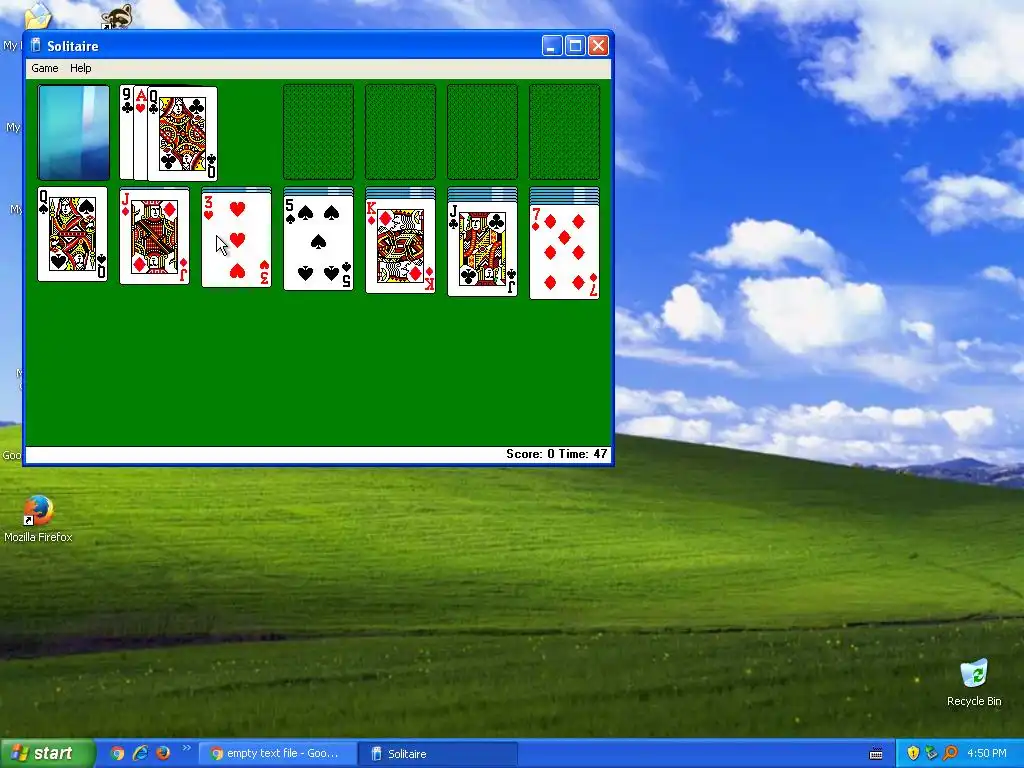Select the Recycle Bin desktop icon
1024x768 pixels.
(x=974, y=683)
